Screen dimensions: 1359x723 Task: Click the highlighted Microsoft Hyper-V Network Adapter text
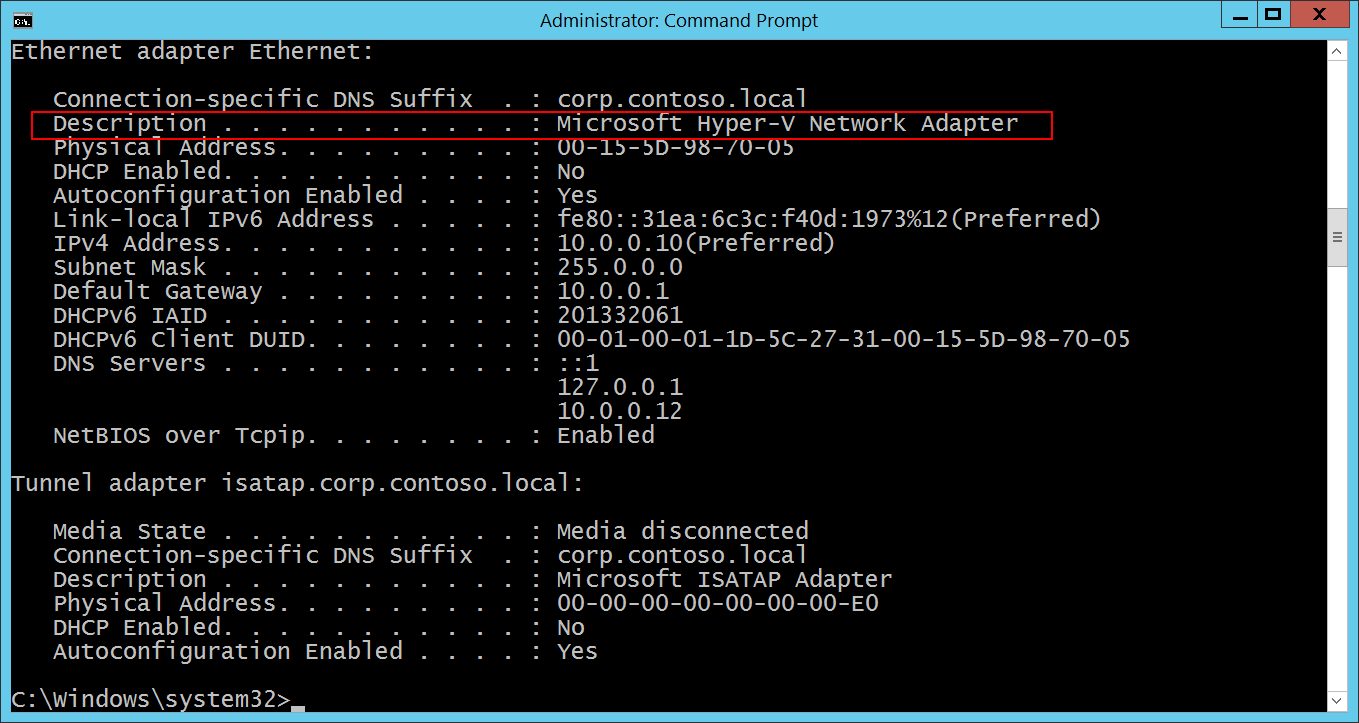(x=787, y=124)
